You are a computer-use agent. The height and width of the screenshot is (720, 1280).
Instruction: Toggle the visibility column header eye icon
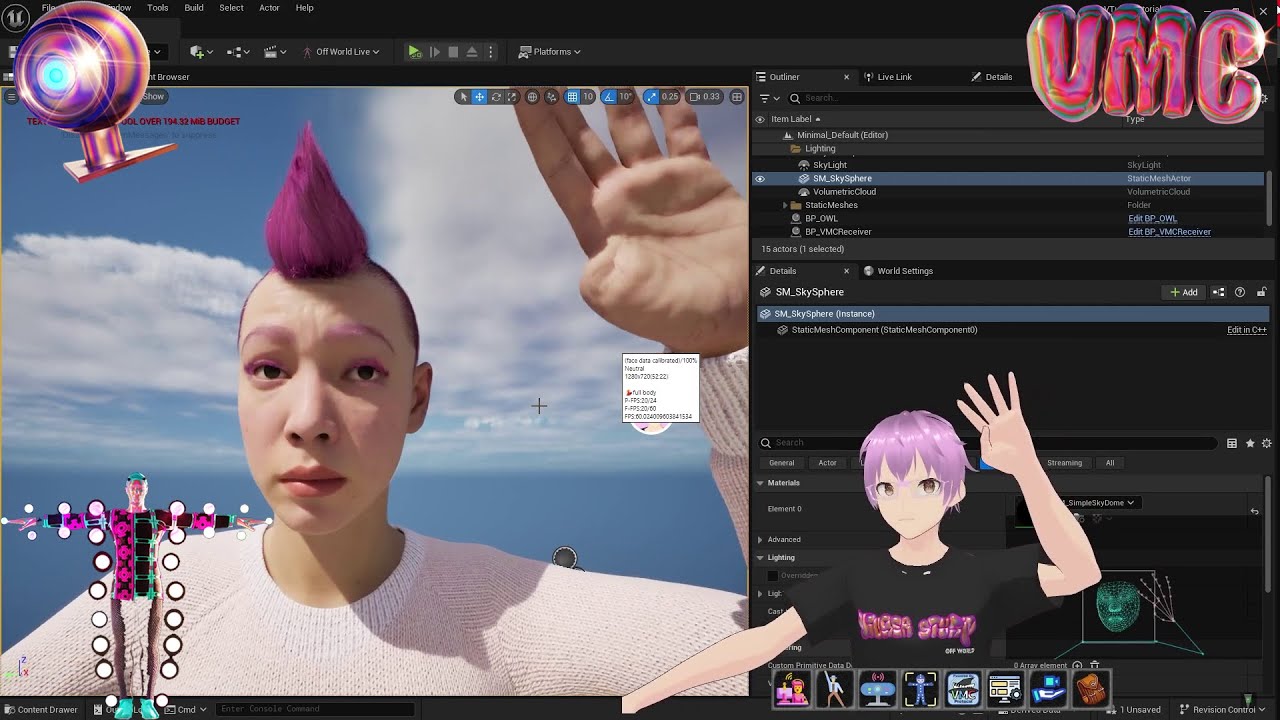click(x=760, y=119)
